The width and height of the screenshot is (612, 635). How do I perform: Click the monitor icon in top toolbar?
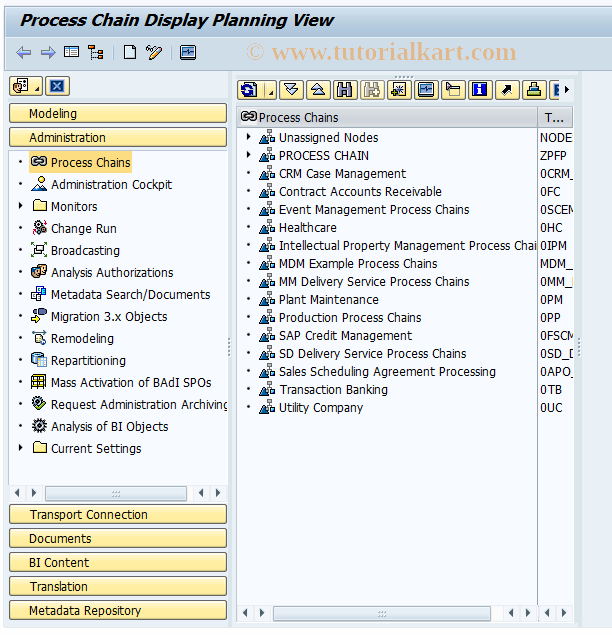point(188,53)
